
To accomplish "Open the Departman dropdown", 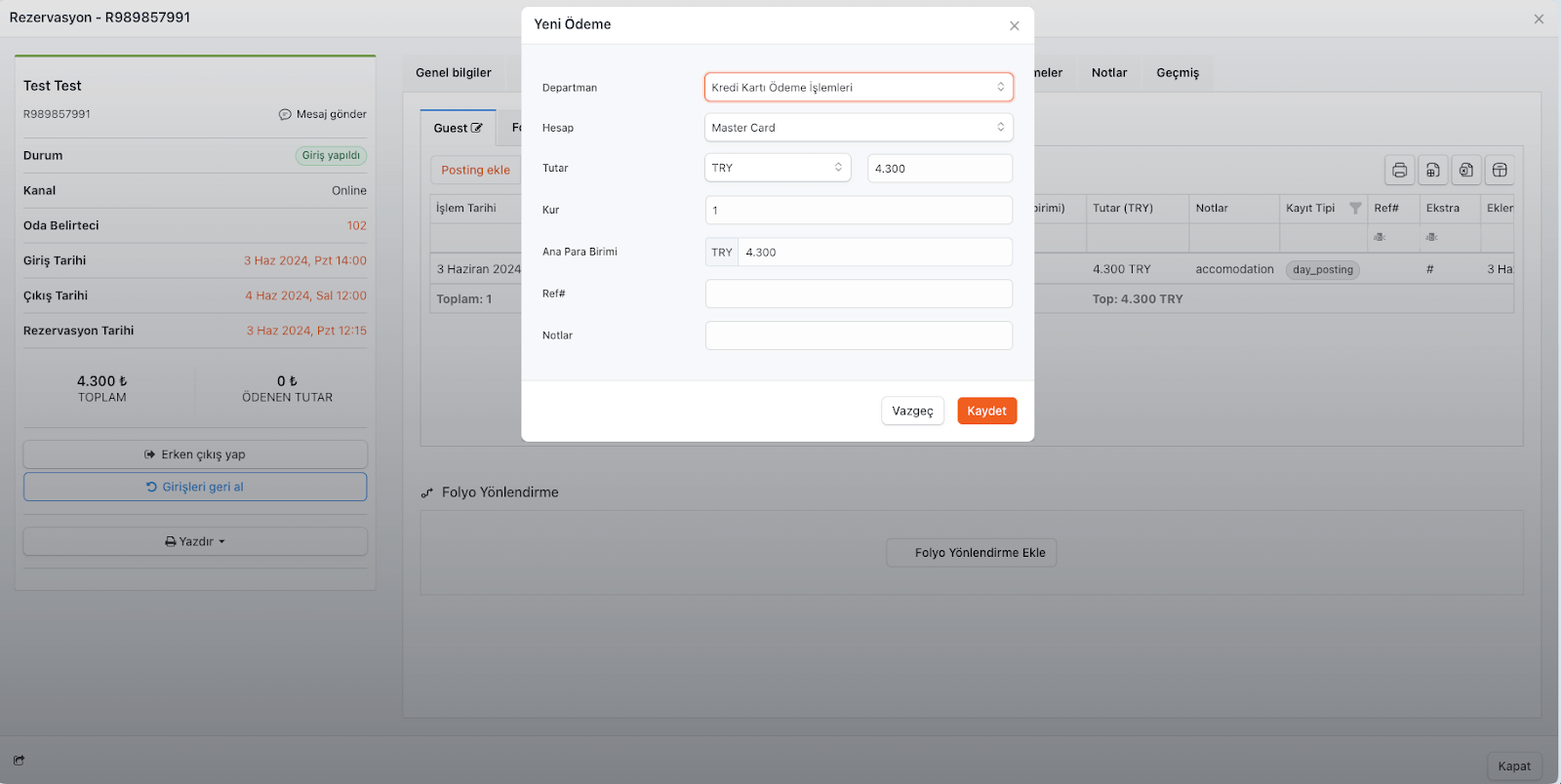I will (x=859, y=88).
